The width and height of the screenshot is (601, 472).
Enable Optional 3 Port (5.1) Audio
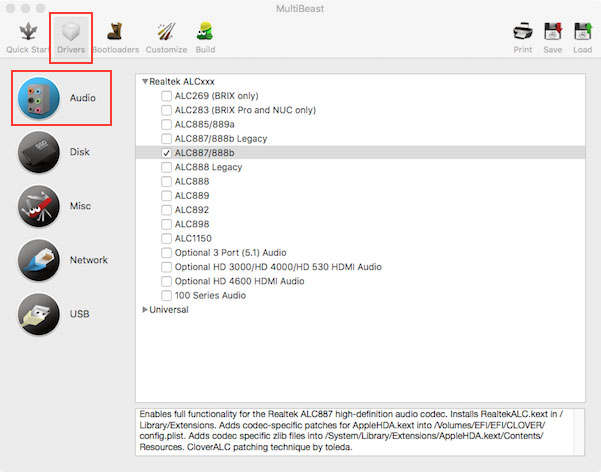tap(166, 253)
